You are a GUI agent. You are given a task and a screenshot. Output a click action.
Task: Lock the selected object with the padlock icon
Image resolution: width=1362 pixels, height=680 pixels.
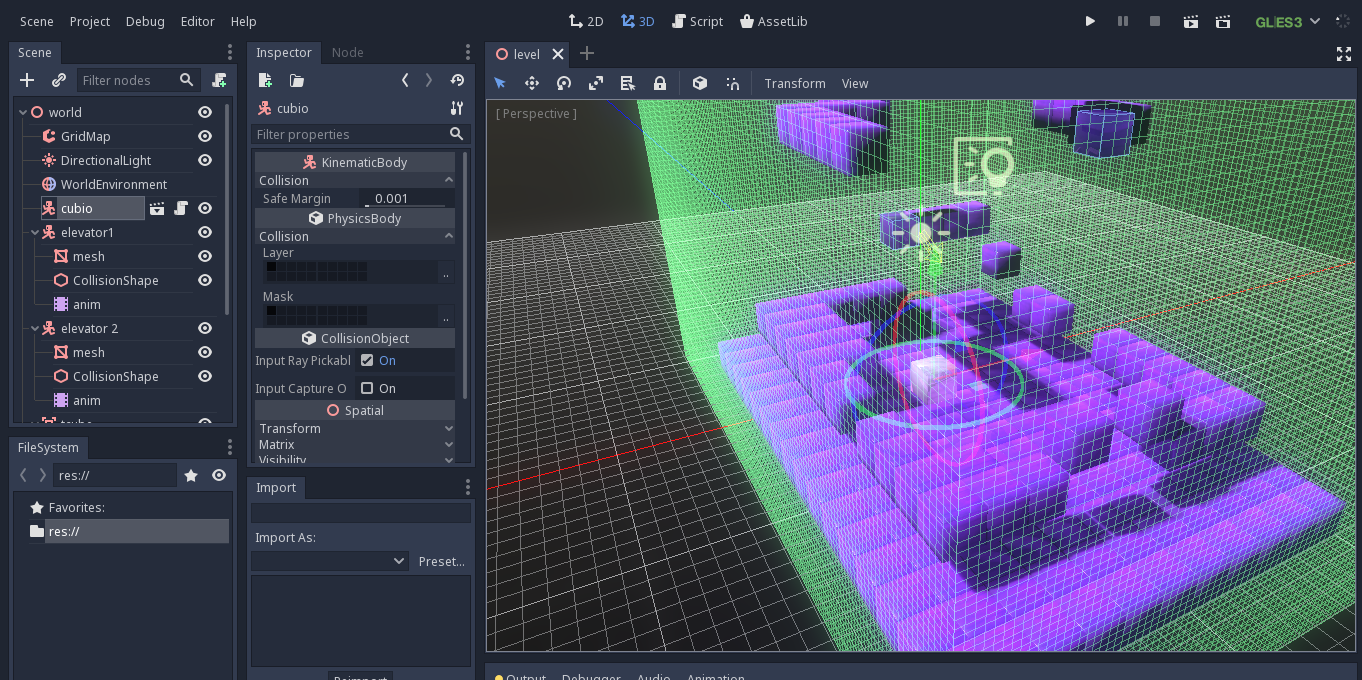coord(660,83)
